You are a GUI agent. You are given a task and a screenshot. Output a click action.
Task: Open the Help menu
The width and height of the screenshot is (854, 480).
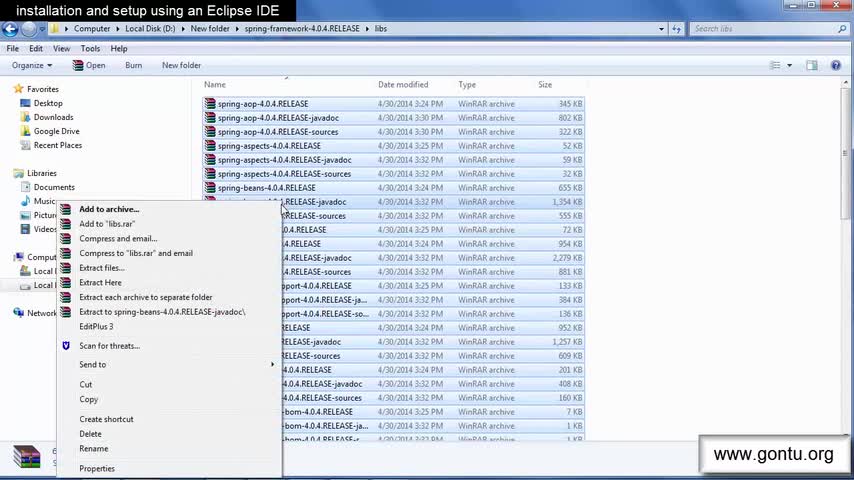(119, 48)
